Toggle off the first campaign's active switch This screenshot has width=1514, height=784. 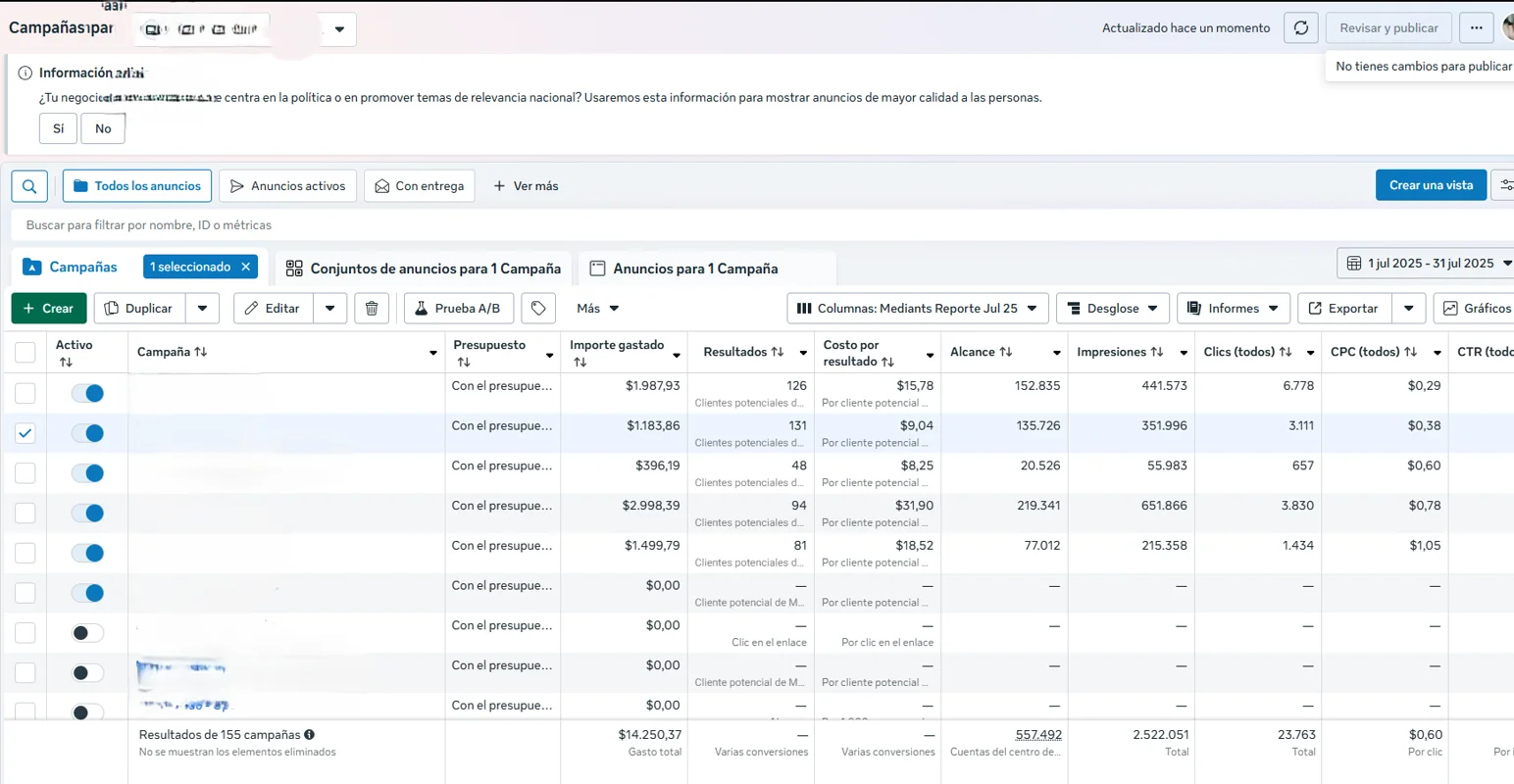(88, 393)
